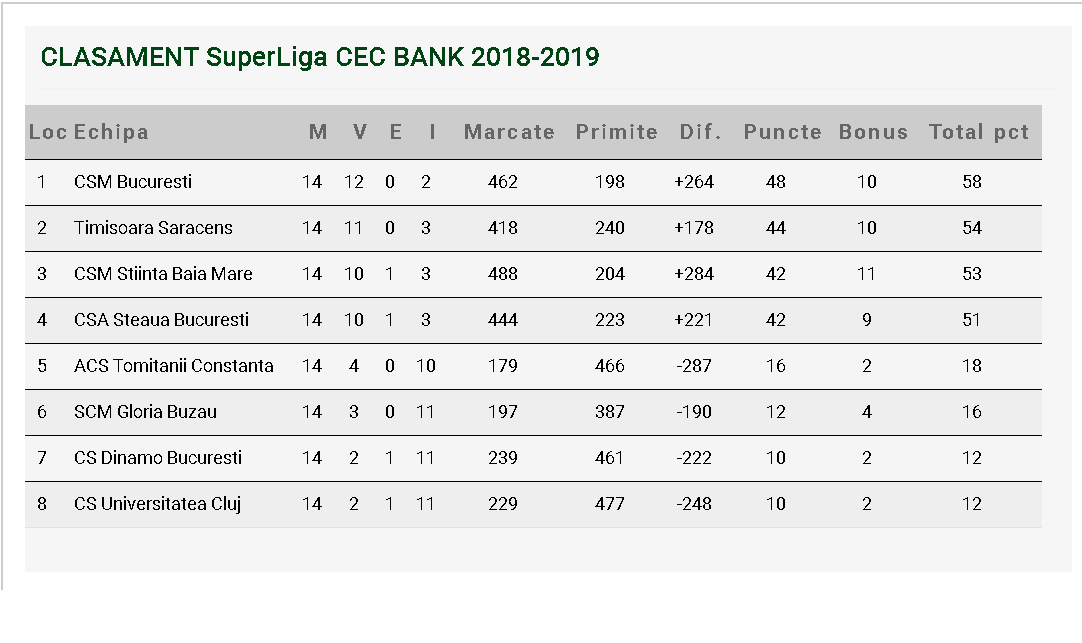Click CSM Stiinta Baia Mare team
Viewport: 1082px width, 643px height.
[x=163, y=274]
